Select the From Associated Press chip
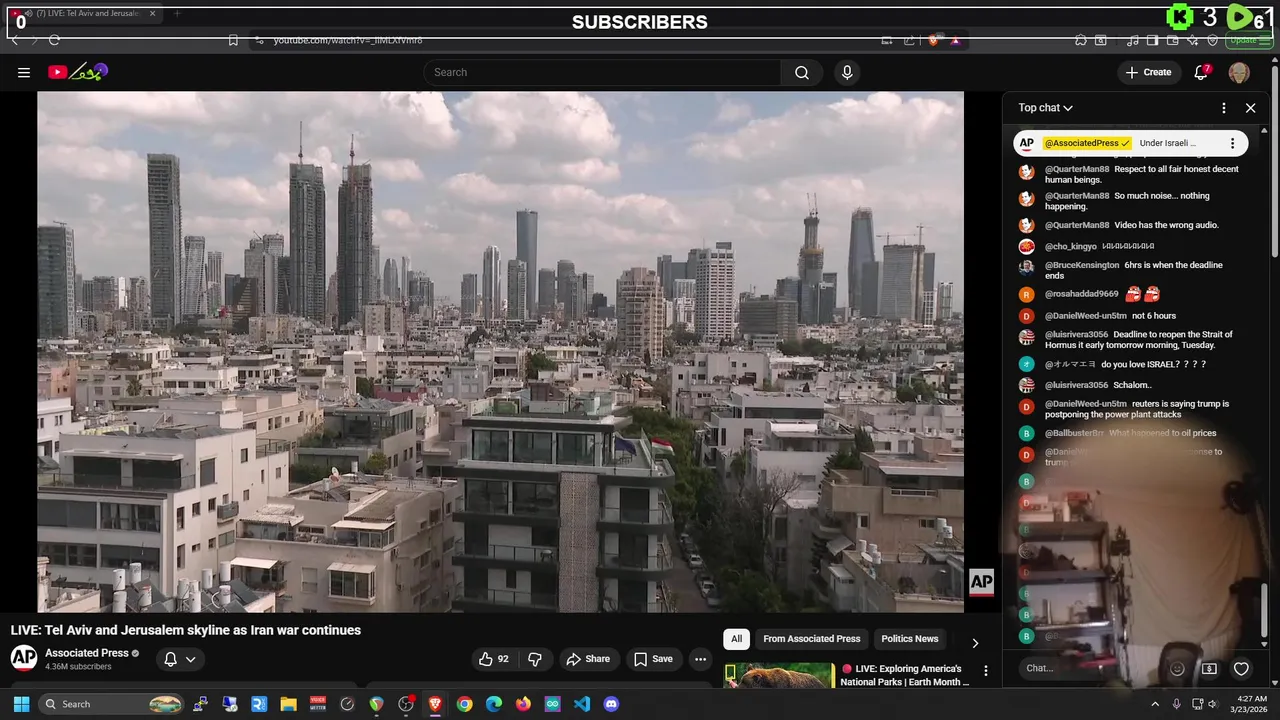Screen dimensions: 1280x720 [811, 639]
